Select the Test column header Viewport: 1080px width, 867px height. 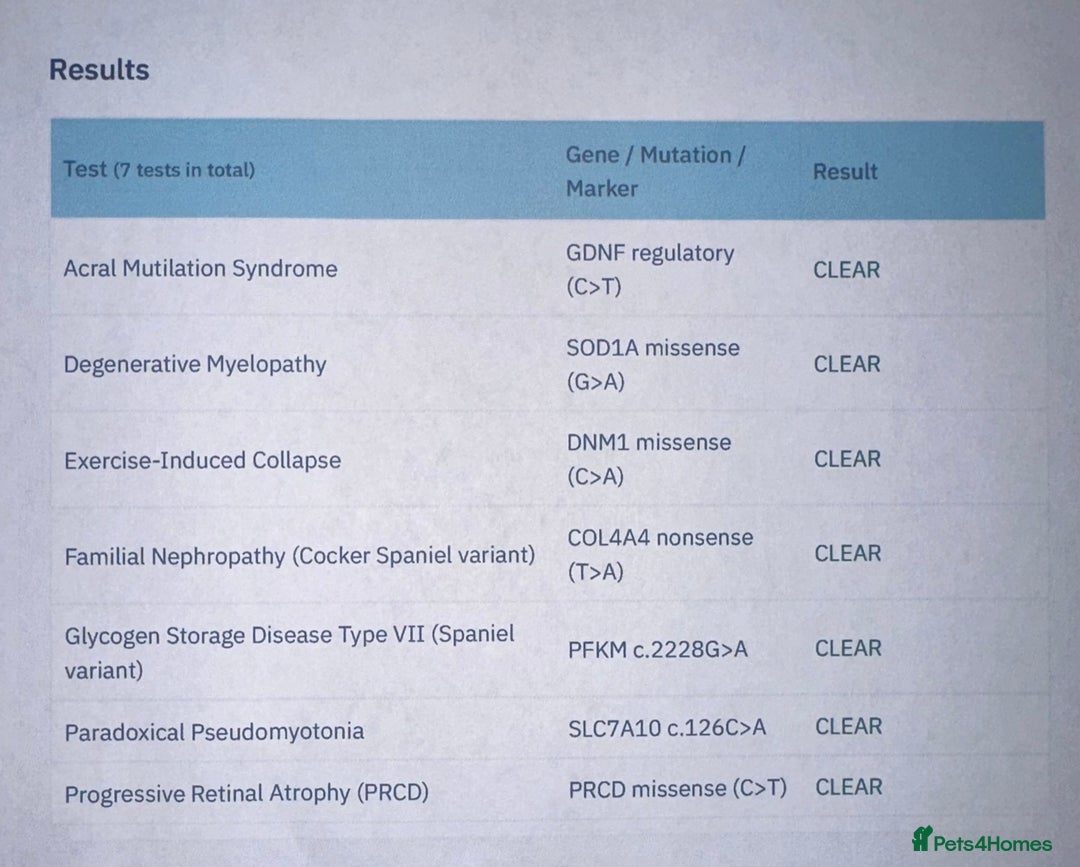point(159,169)
